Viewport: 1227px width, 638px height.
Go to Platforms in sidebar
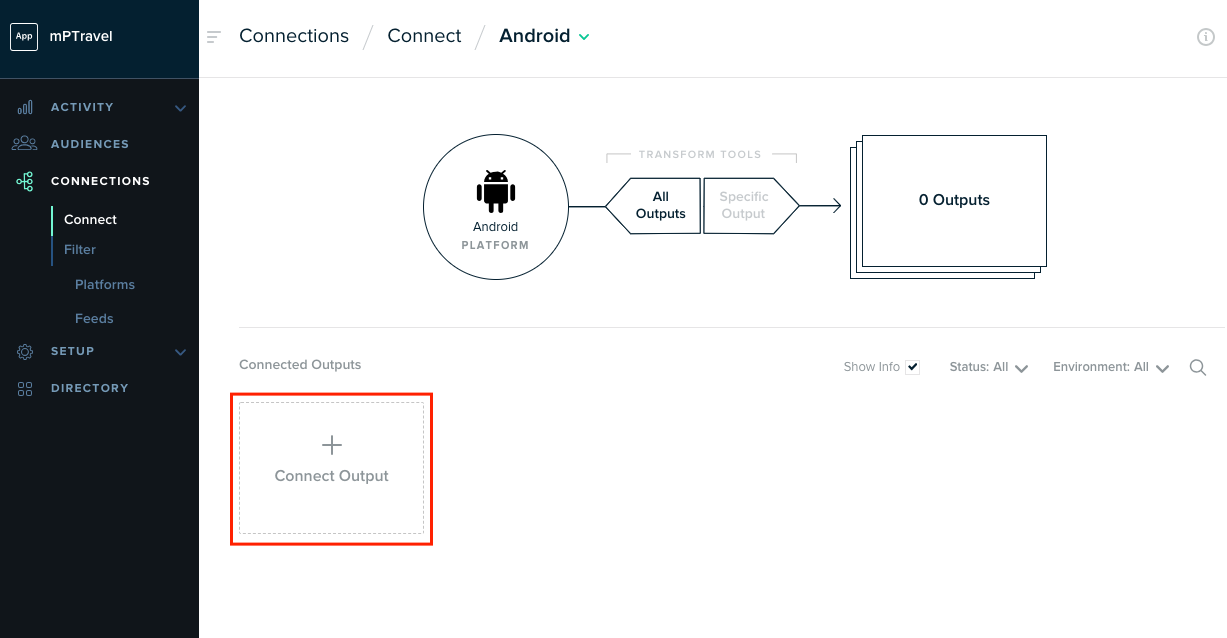tap(105, 285)
